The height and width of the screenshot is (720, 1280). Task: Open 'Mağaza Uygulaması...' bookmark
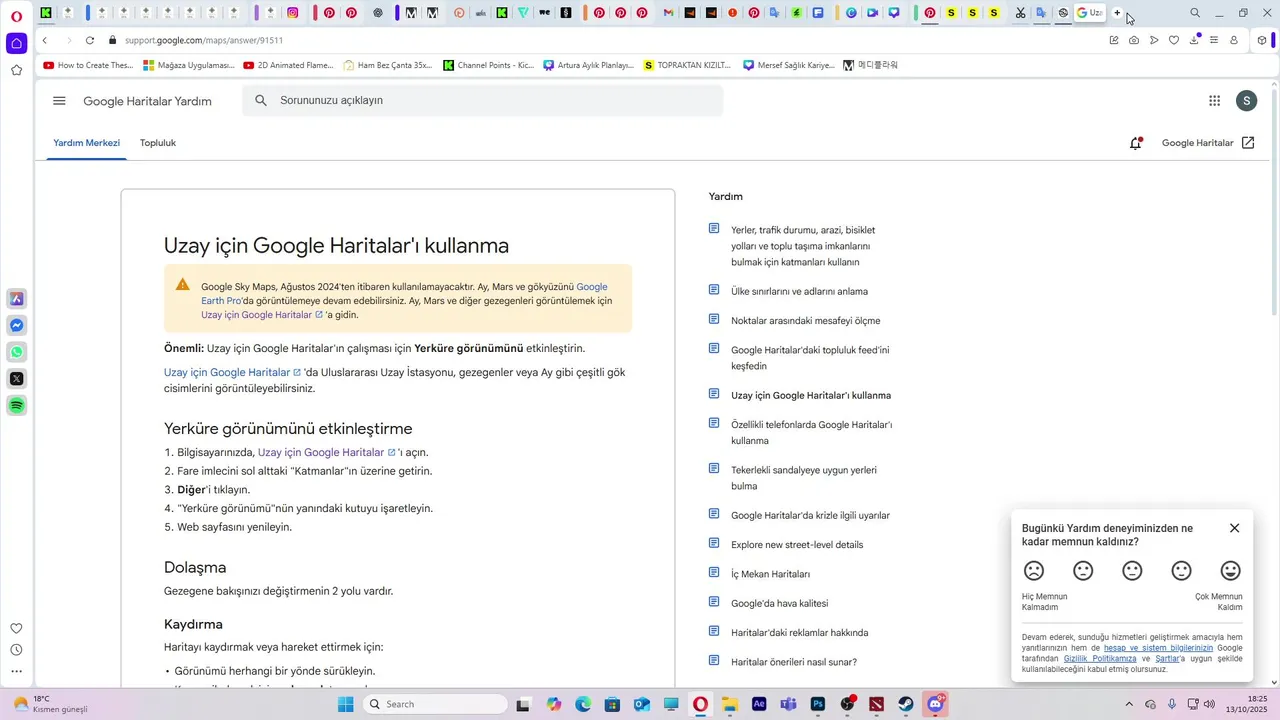[x=188, y=65]
